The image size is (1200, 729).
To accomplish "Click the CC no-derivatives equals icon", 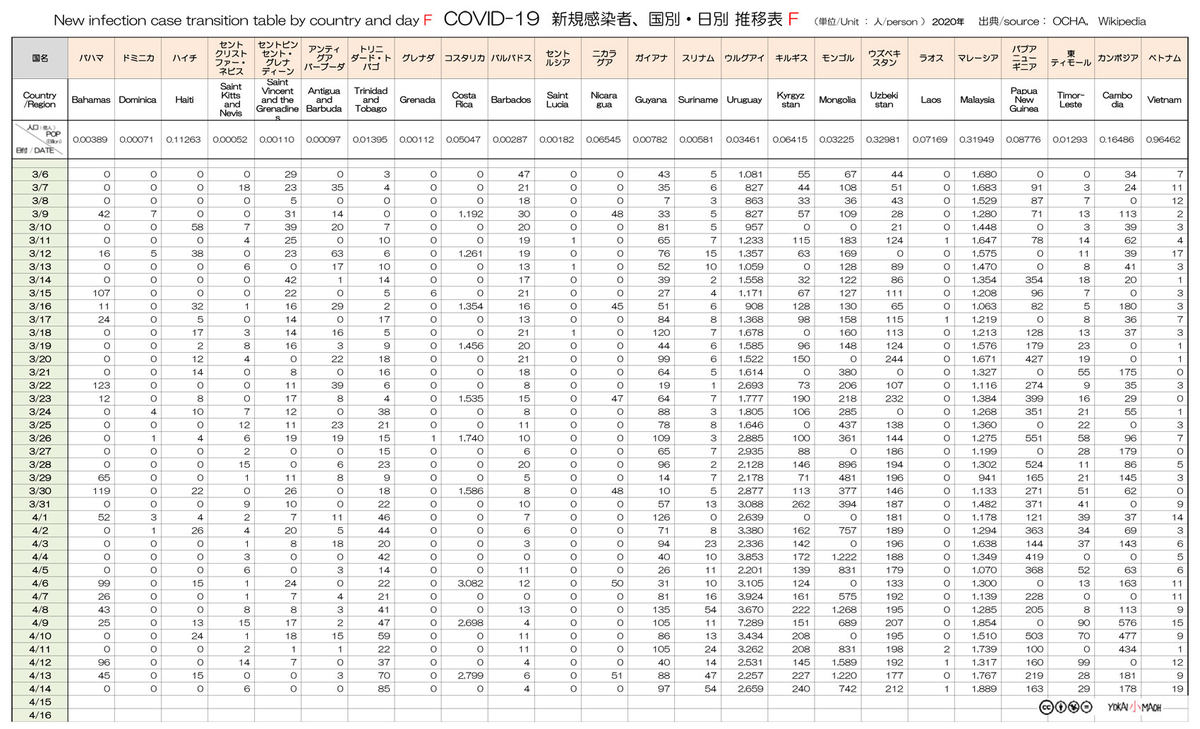I will coord(1087,707).
